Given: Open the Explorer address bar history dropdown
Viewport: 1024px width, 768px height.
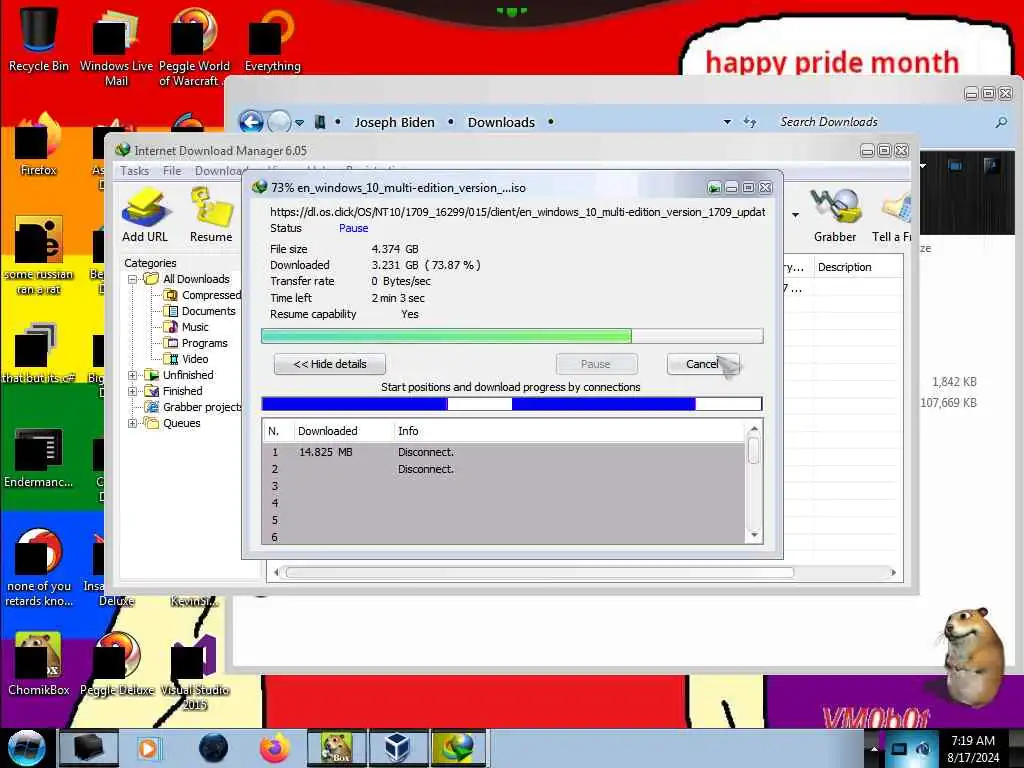Looking at the screenshot, I should [727, 122].
